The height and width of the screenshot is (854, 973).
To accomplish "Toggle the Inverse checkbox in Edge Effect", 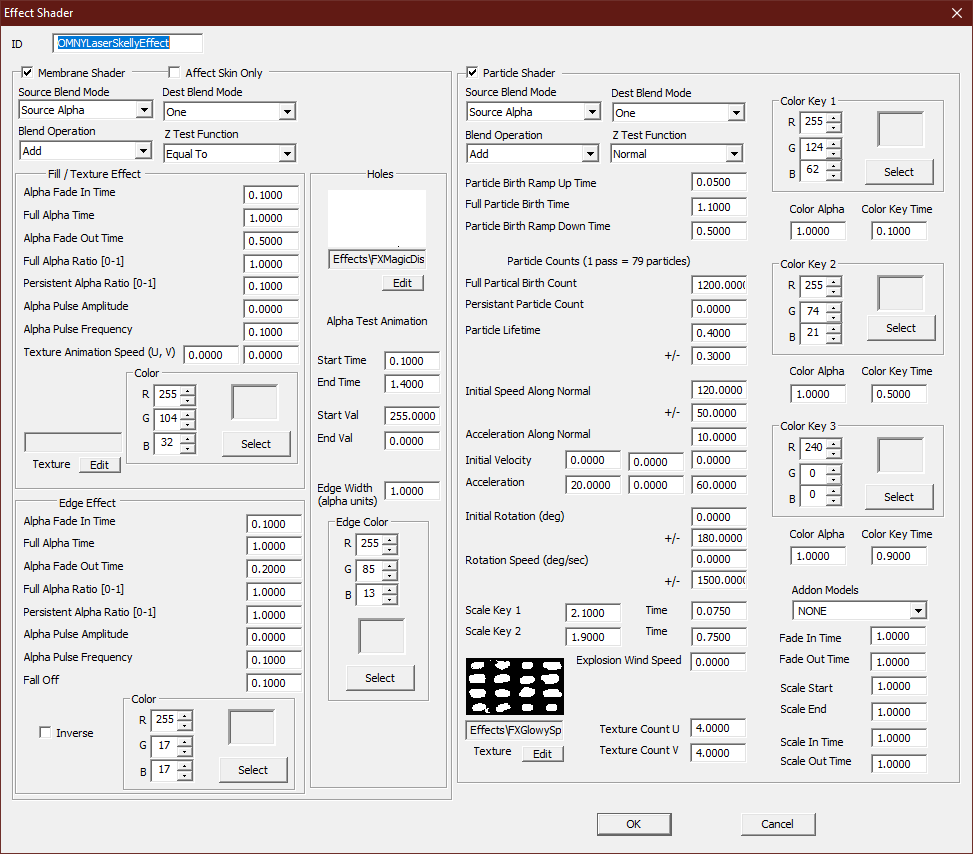I will pos(45,733).
